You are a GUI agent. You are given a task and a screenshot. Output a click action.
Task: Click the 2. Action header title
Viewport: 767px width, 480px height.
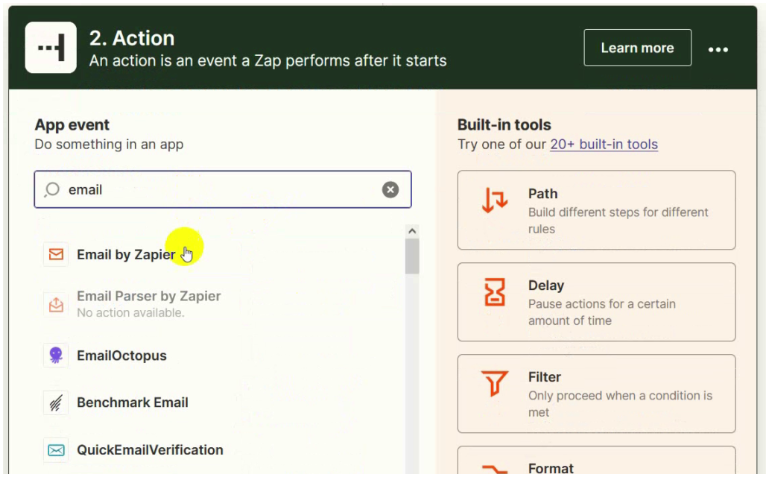coord(132,38)
